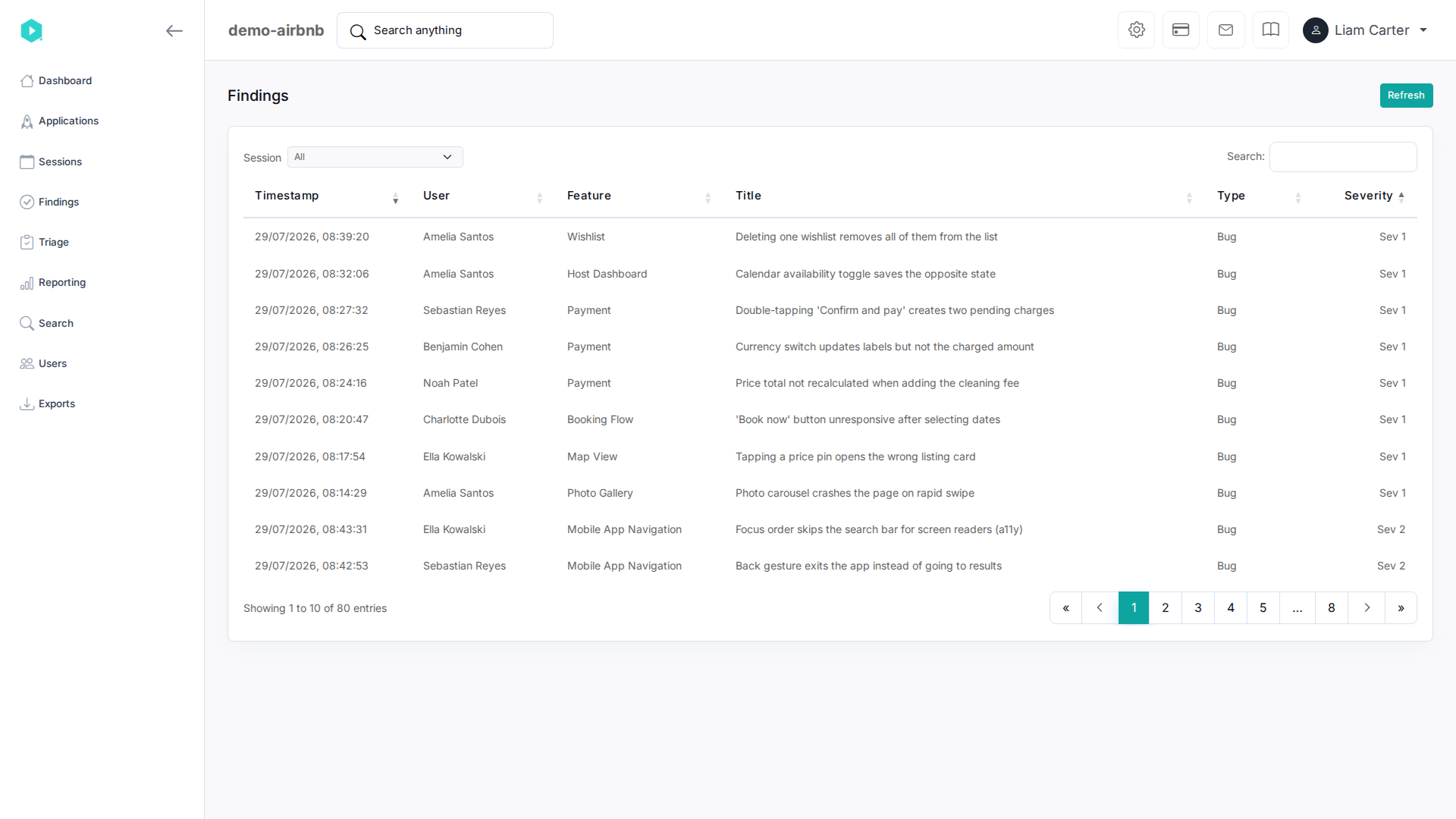Open the documentation book icon
The height and width of the screenshot is (819, 1456).
[1271, 30]
